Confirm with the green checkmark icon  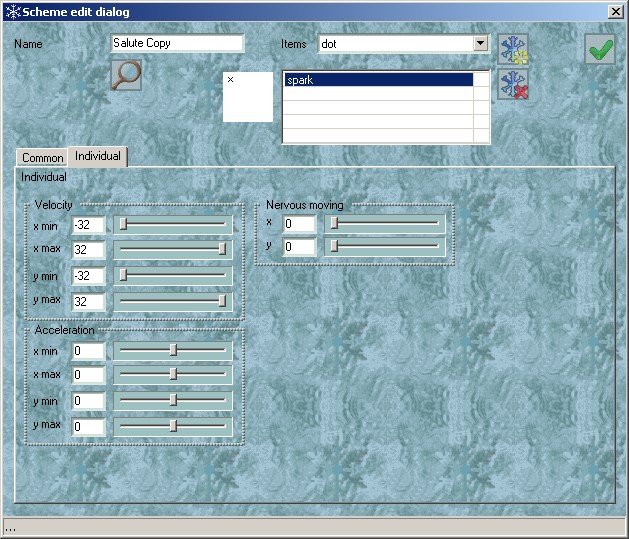(x=600, y=50)
